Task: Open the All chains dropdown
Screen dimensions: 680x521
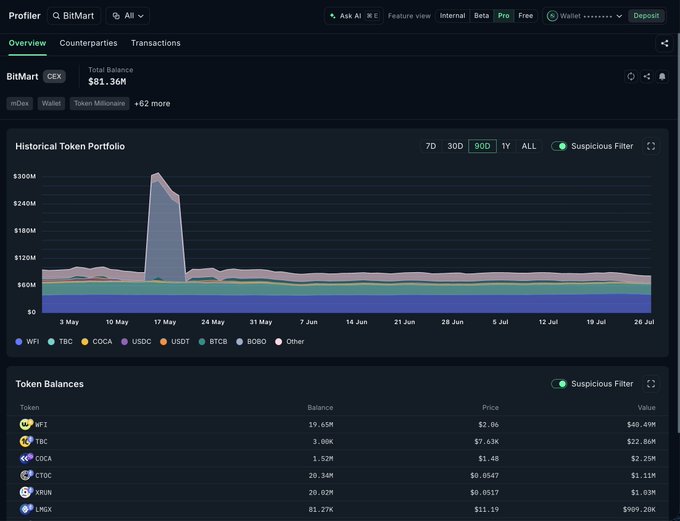Action: (128, 16)
